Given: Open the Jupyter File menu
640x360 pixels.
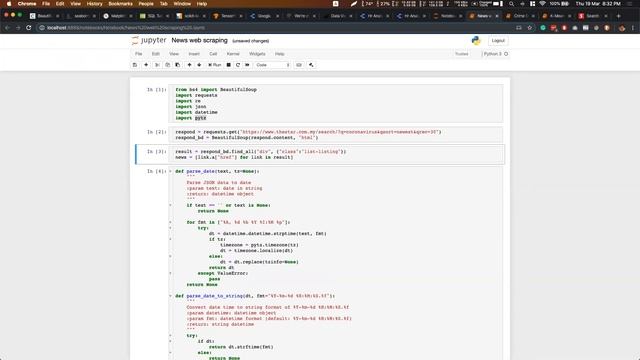Looking at the screenshot, I should 139,54.
